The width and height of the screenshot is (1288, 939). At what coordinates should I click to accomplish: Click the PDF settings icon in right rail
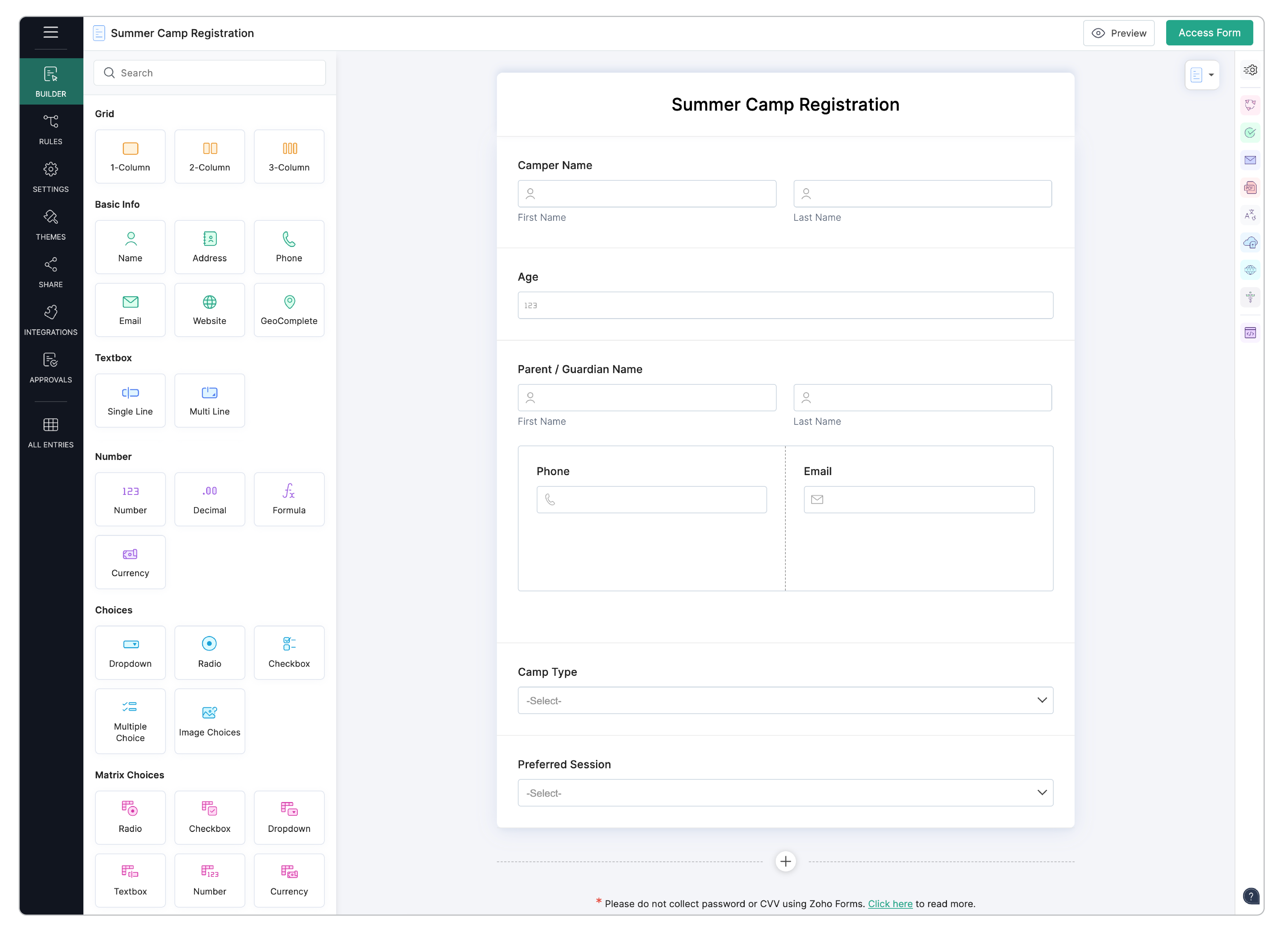click(1250, 187)
